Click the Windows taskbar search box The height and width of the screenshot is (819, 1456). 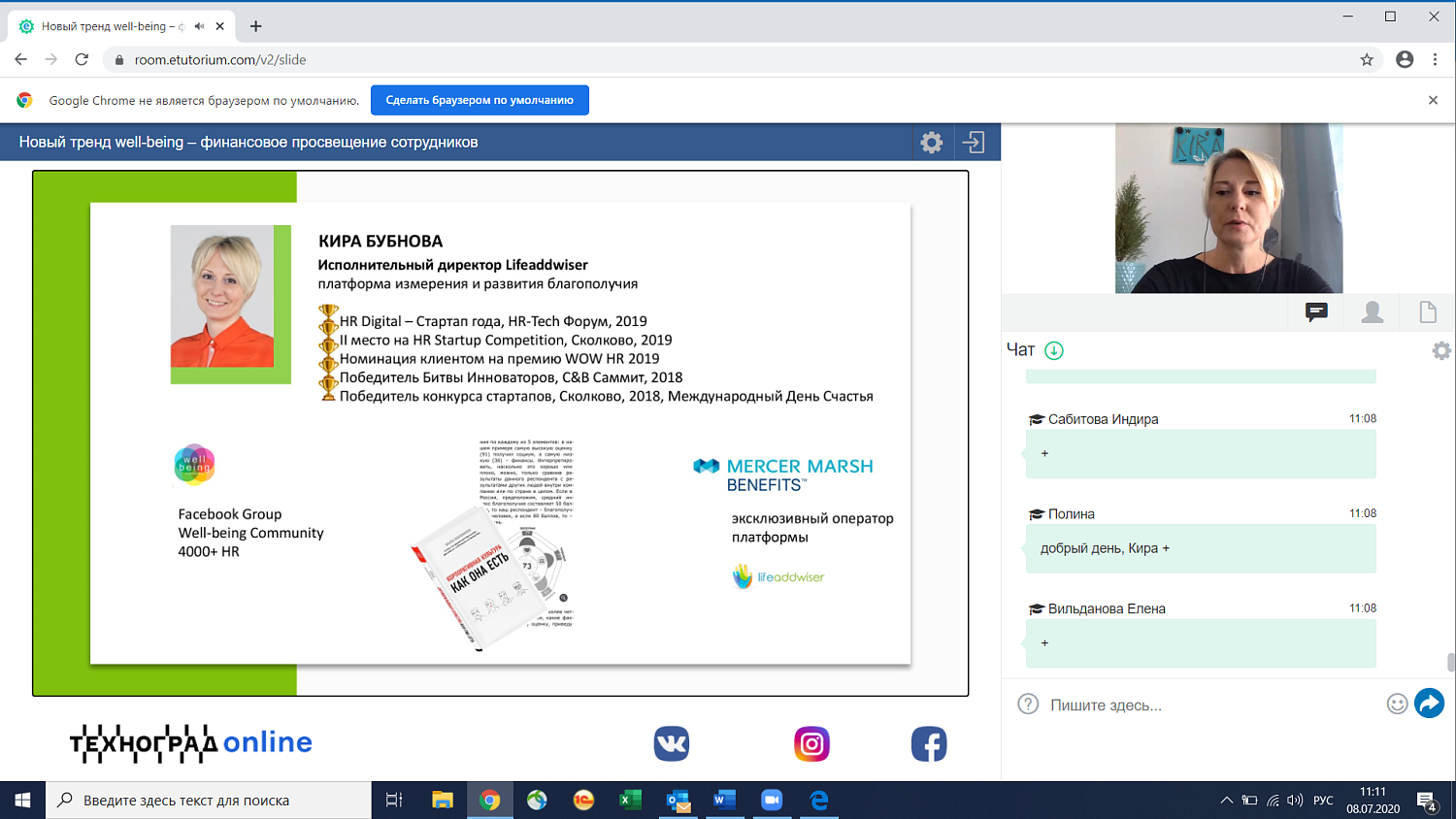(209, 801)
